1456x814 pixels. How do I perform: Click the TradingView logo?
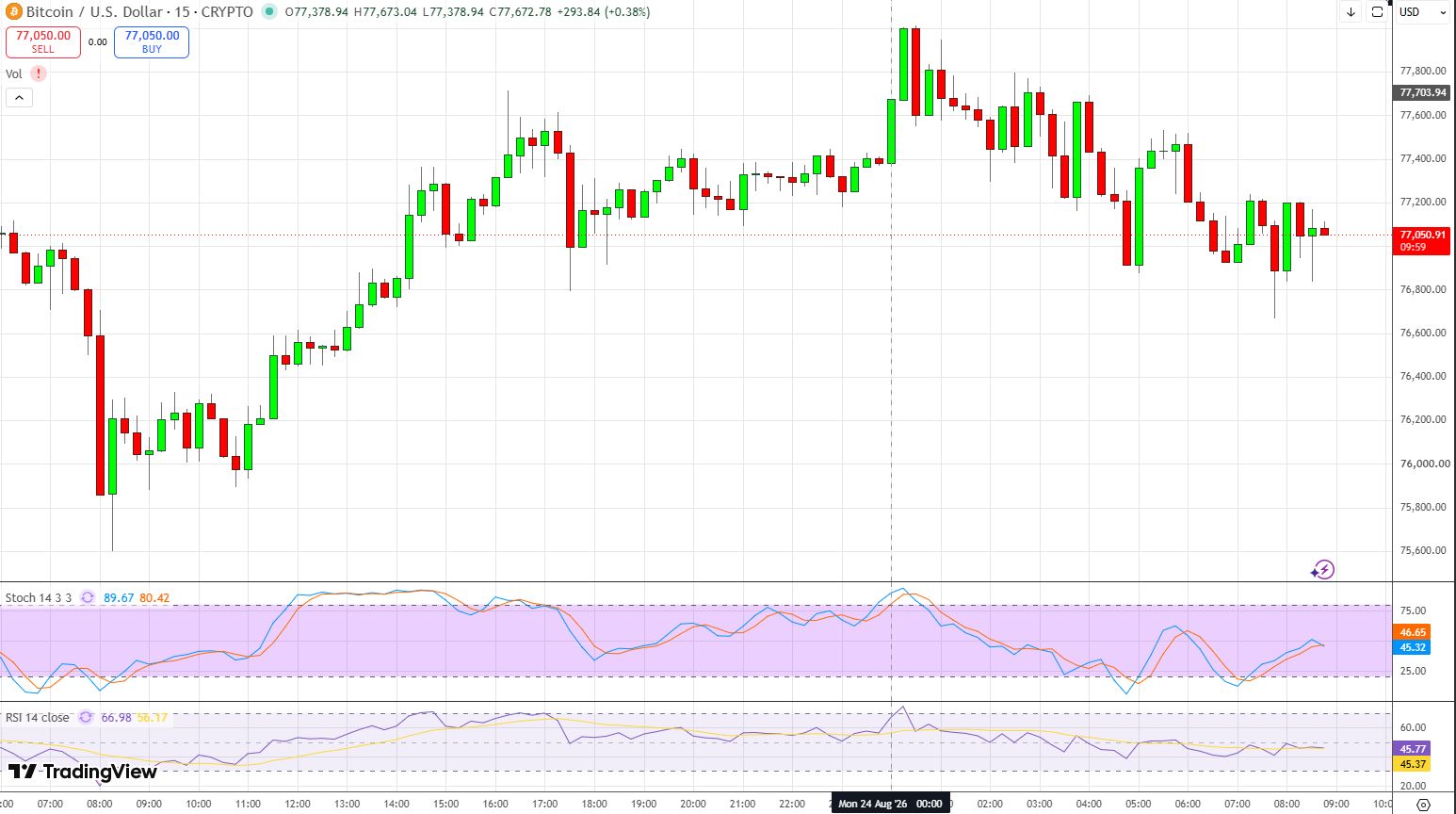click(x=83, y=772)
